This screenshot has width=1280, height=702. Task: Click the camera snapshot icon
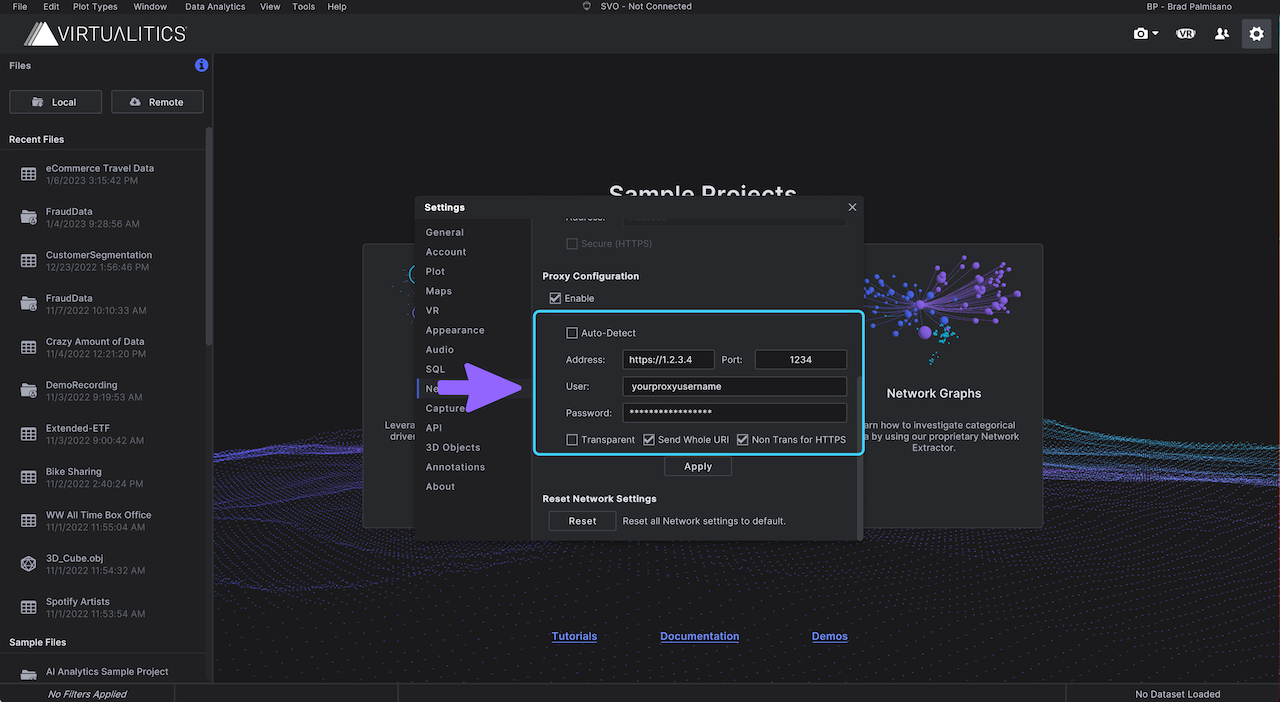pos(1141,33)
